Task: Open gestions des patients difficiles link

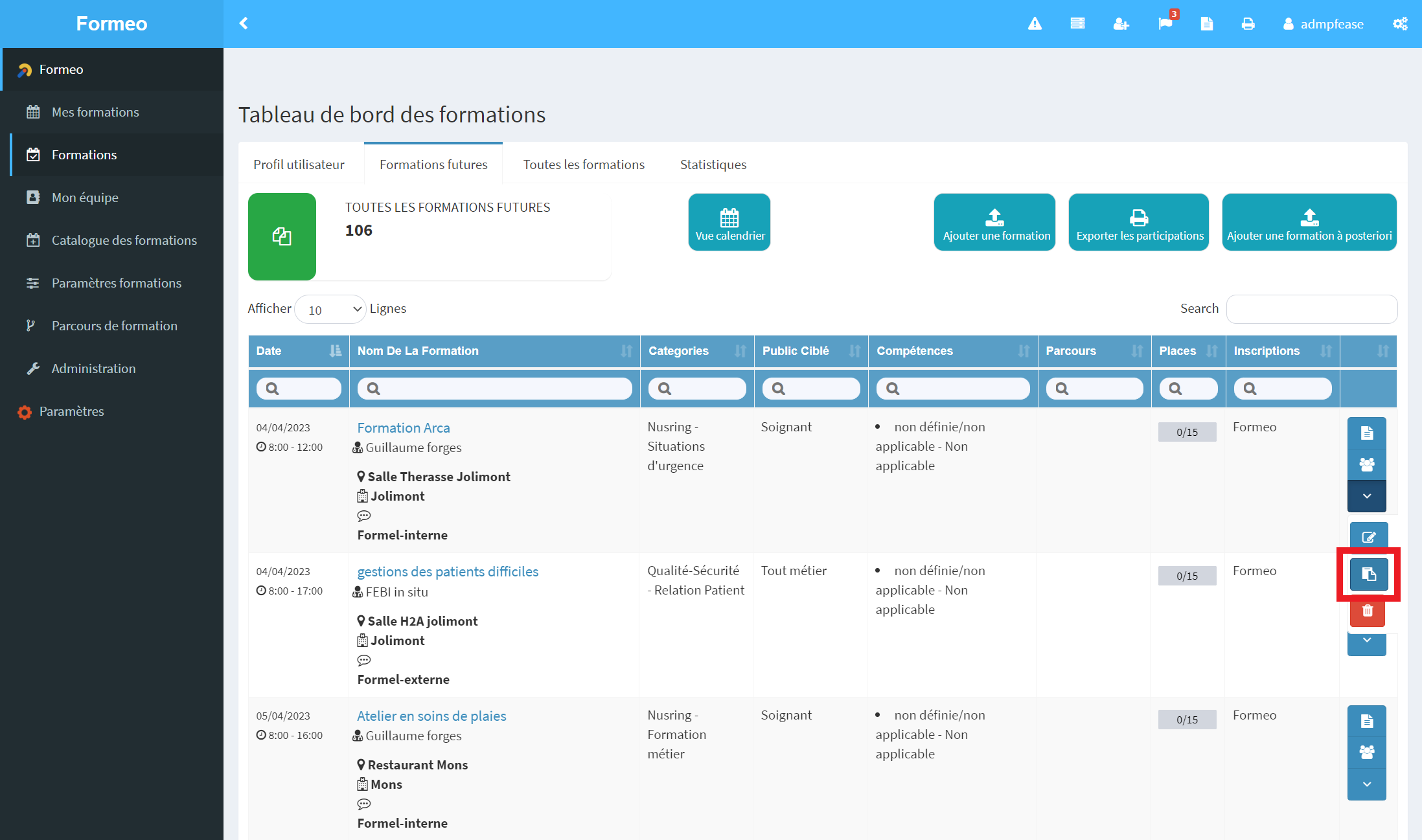Action: click(x=448, y=572)
